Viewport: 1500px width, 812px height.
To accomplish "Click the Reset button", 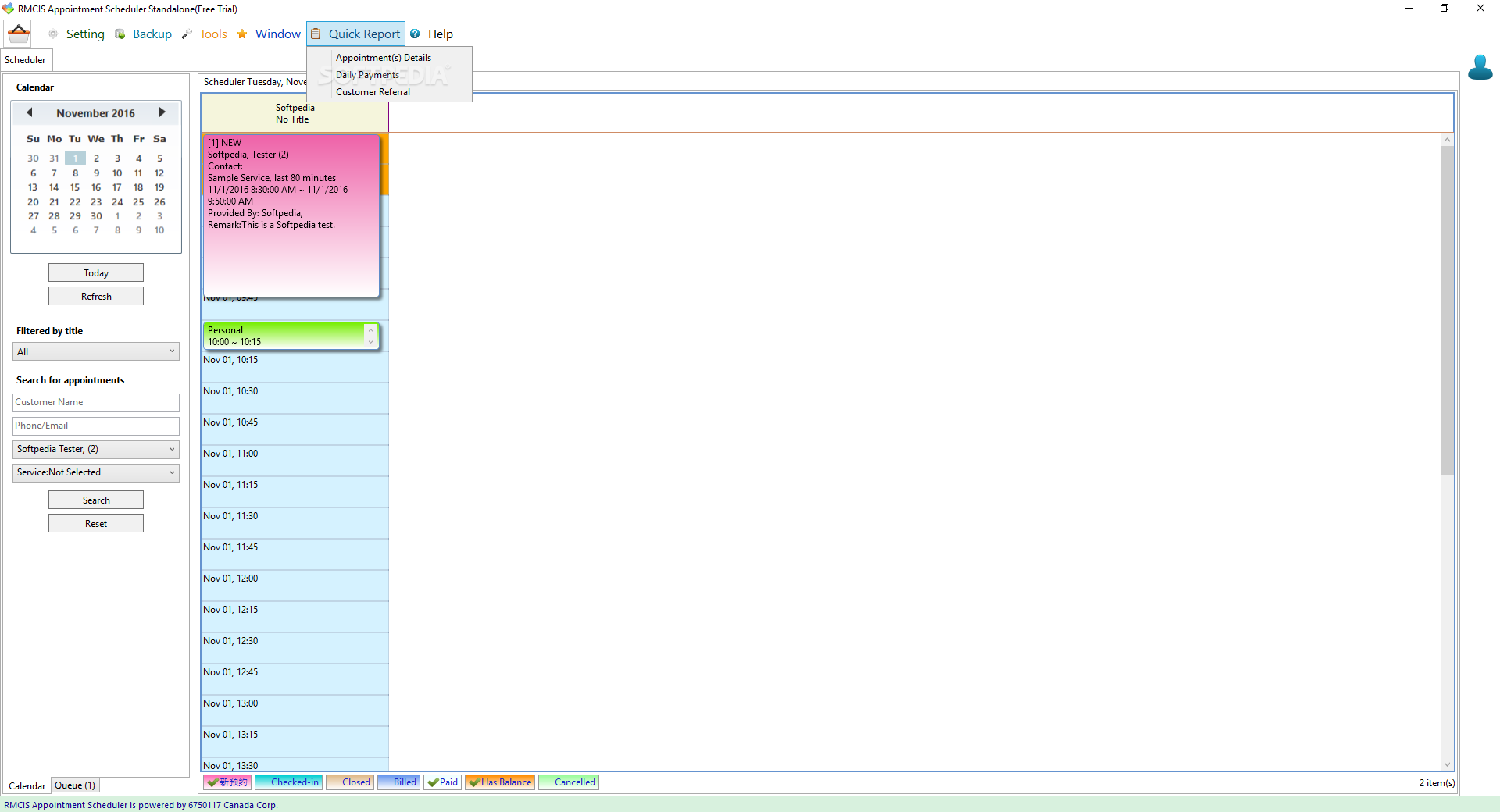I will click(x=96, y=524).
